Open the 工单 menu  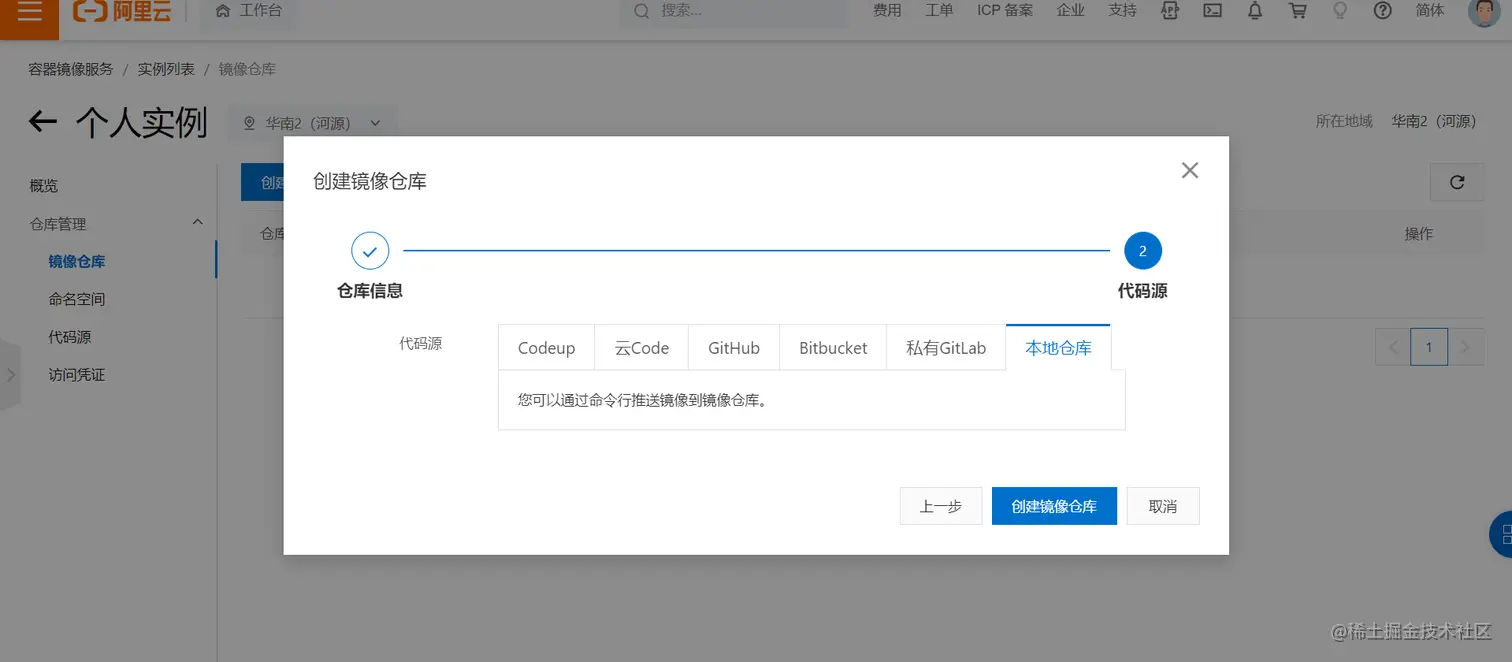click(x=939, y=11)
